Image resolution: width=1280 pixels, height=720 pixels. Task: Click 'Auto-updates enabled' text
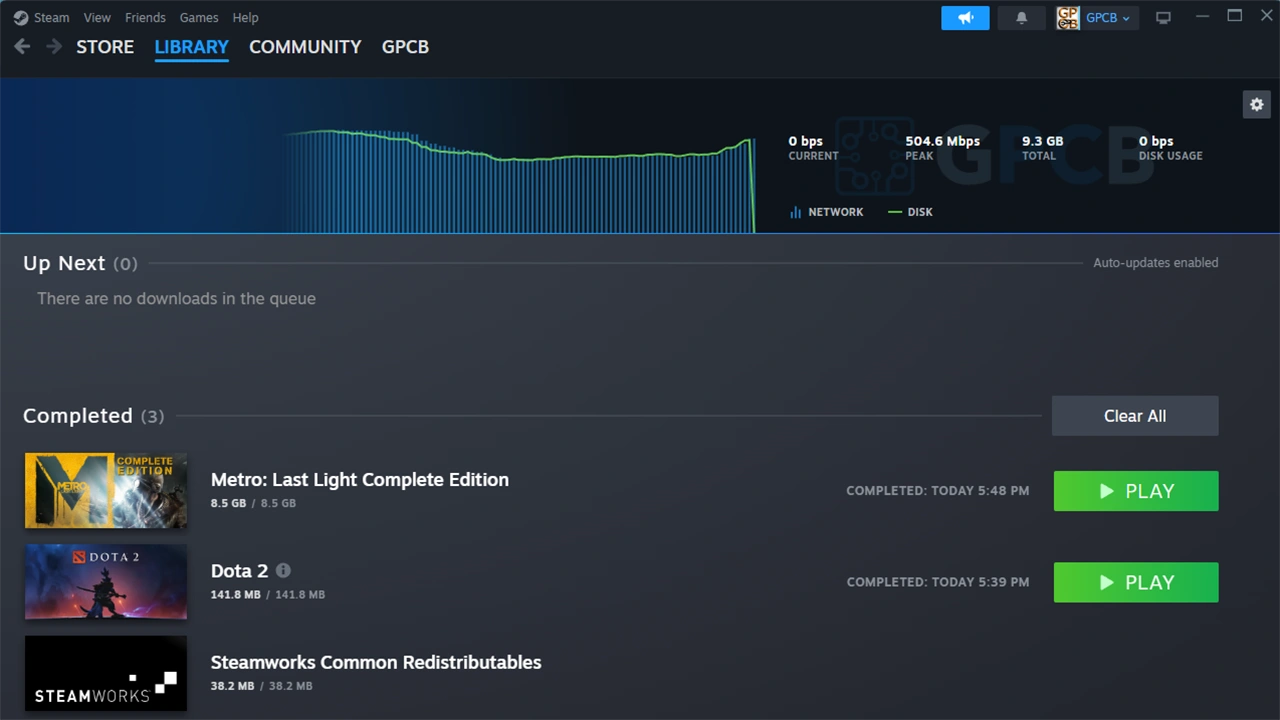click(1155, 263)
